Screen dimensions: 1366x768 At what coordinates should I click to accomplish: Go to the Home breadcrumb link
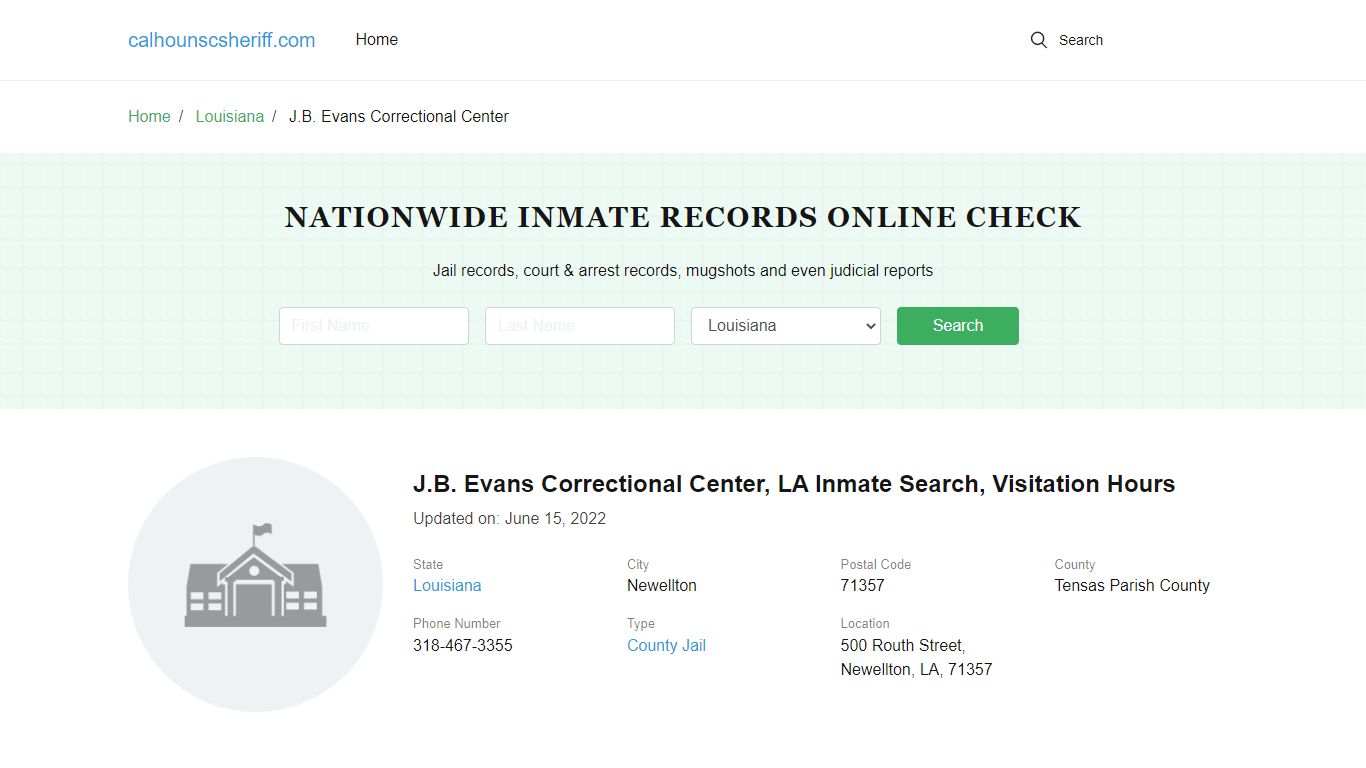[x=149, y=117]
